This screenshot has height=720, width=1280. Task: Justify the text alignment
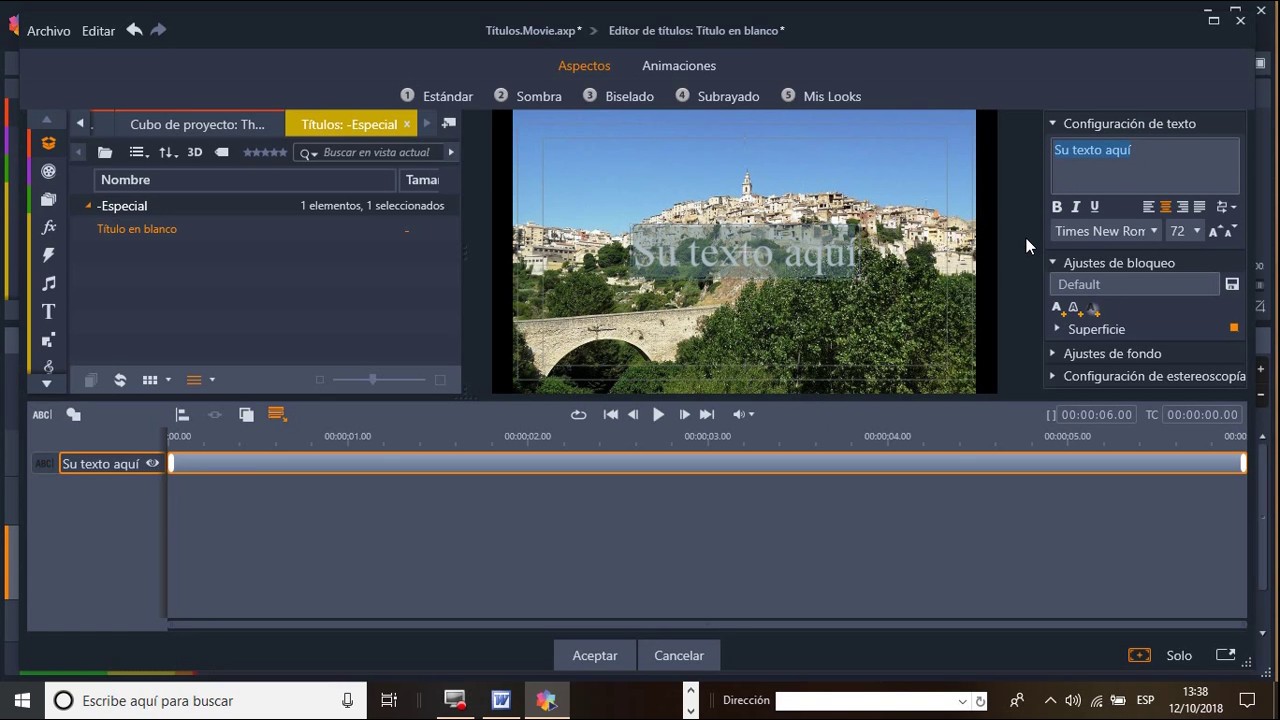pyautogui.click(x=1199, y=207)
